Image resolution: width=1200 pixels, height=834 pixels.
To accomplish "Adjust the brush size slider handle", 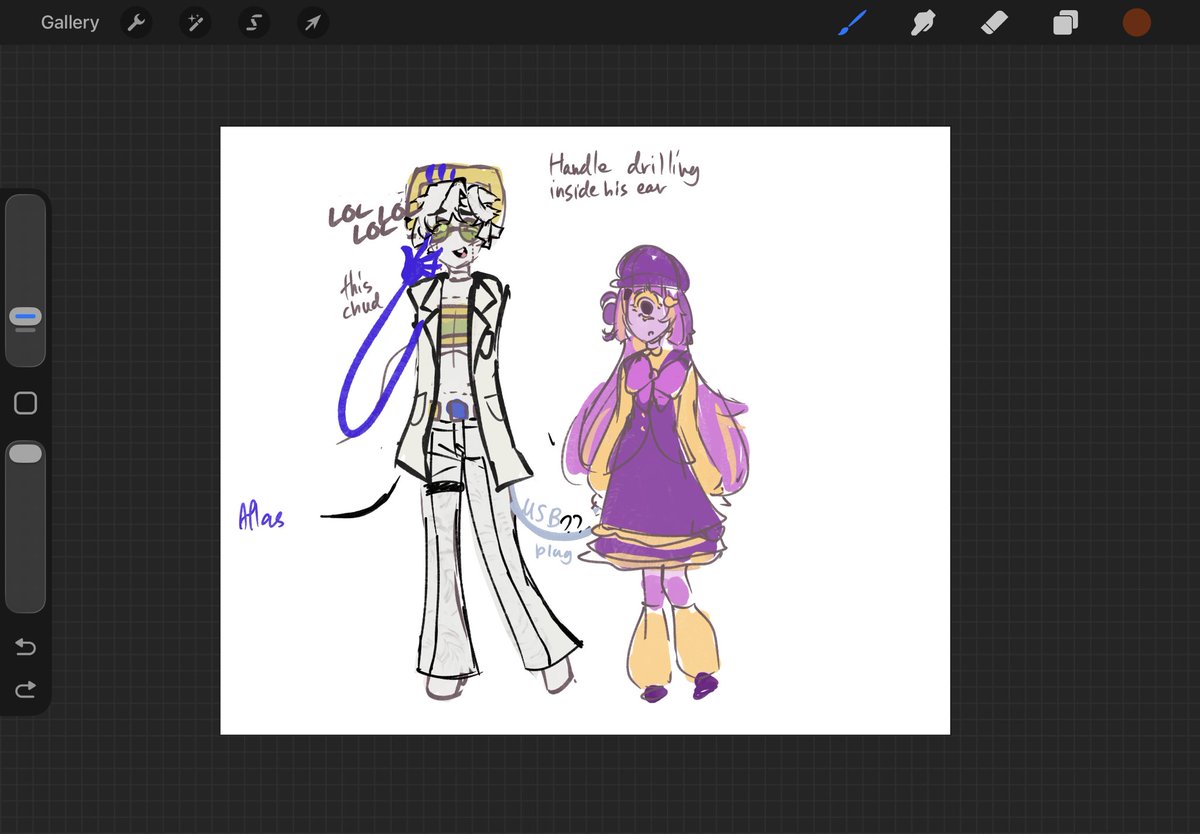I will [x=26, y=317].
